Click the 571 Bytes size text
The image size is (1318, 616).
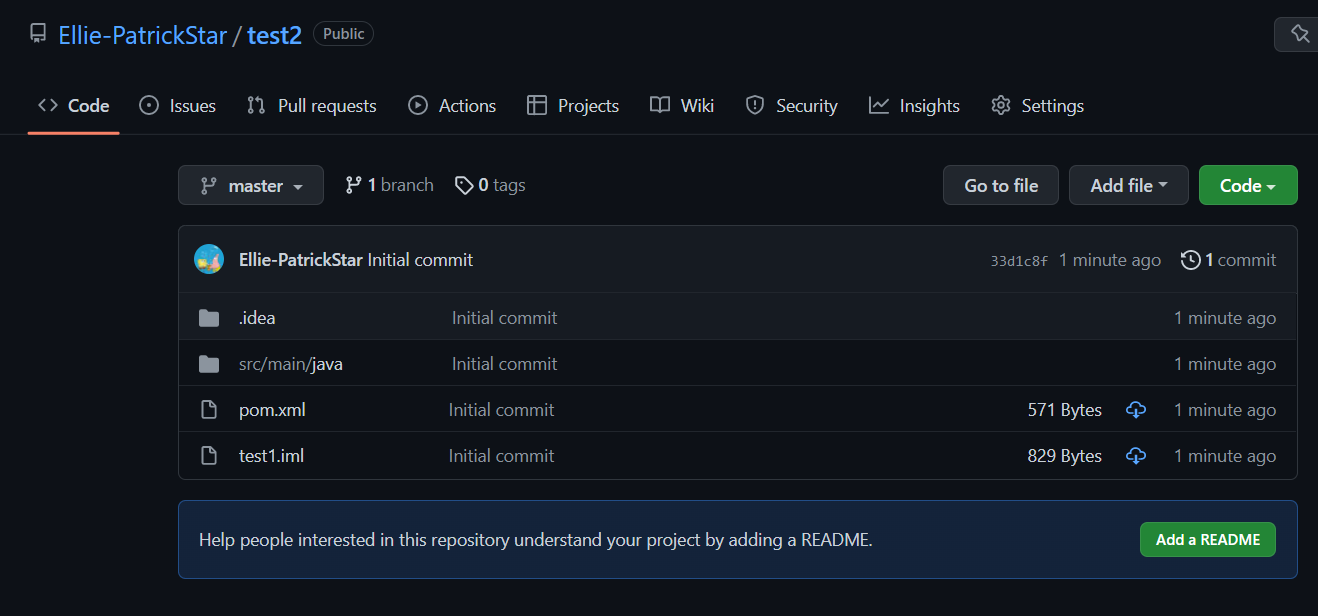(x=1065, y=410)
